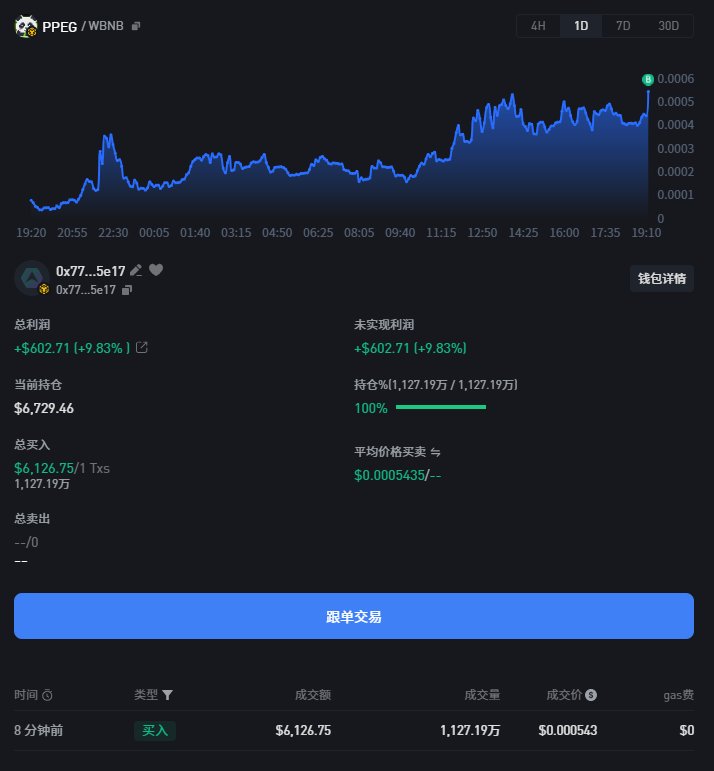Open the share icon next to 总利润
714x771 pixels.
coord(142,348)
